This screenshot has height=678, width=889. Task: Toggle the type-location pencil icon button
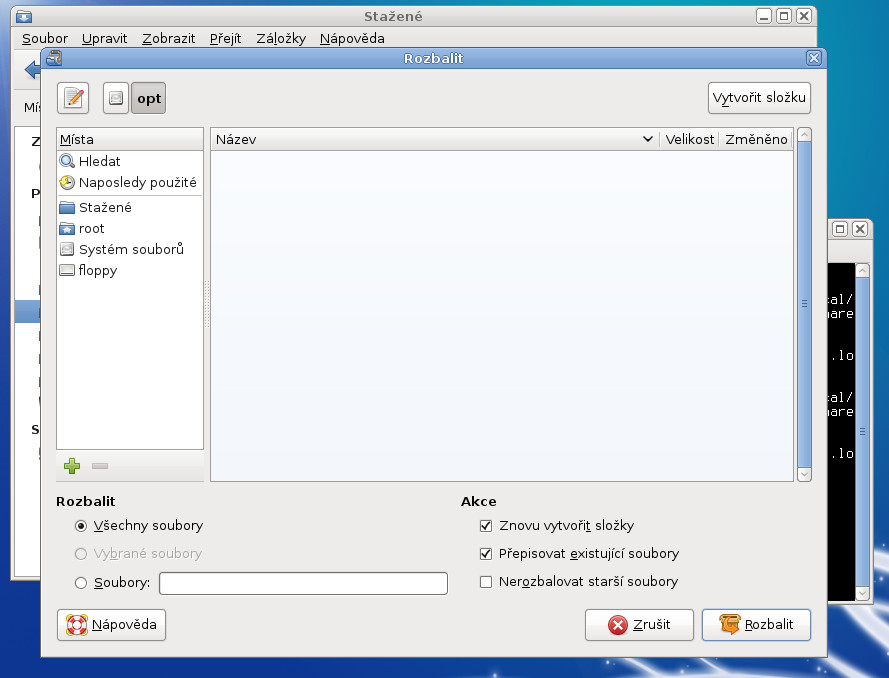click(x=73, y=98)
